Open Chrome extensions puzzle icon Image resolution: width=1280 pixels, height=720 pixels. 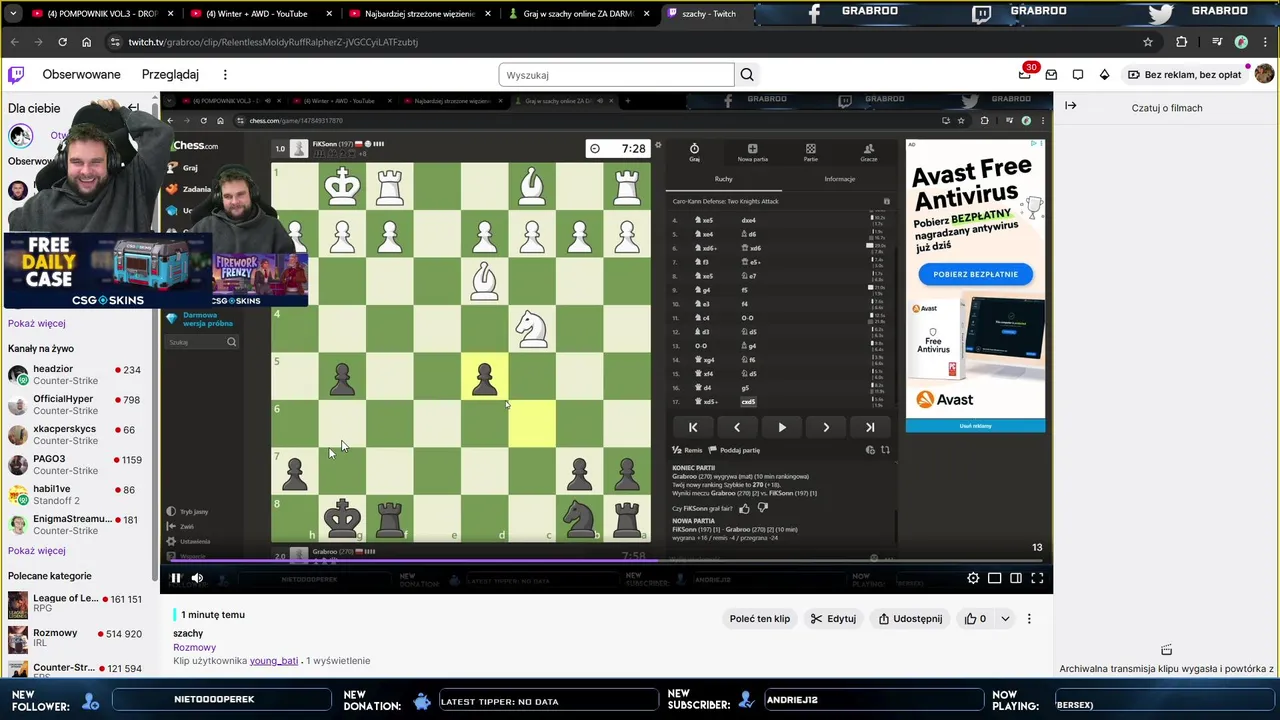1182,42
